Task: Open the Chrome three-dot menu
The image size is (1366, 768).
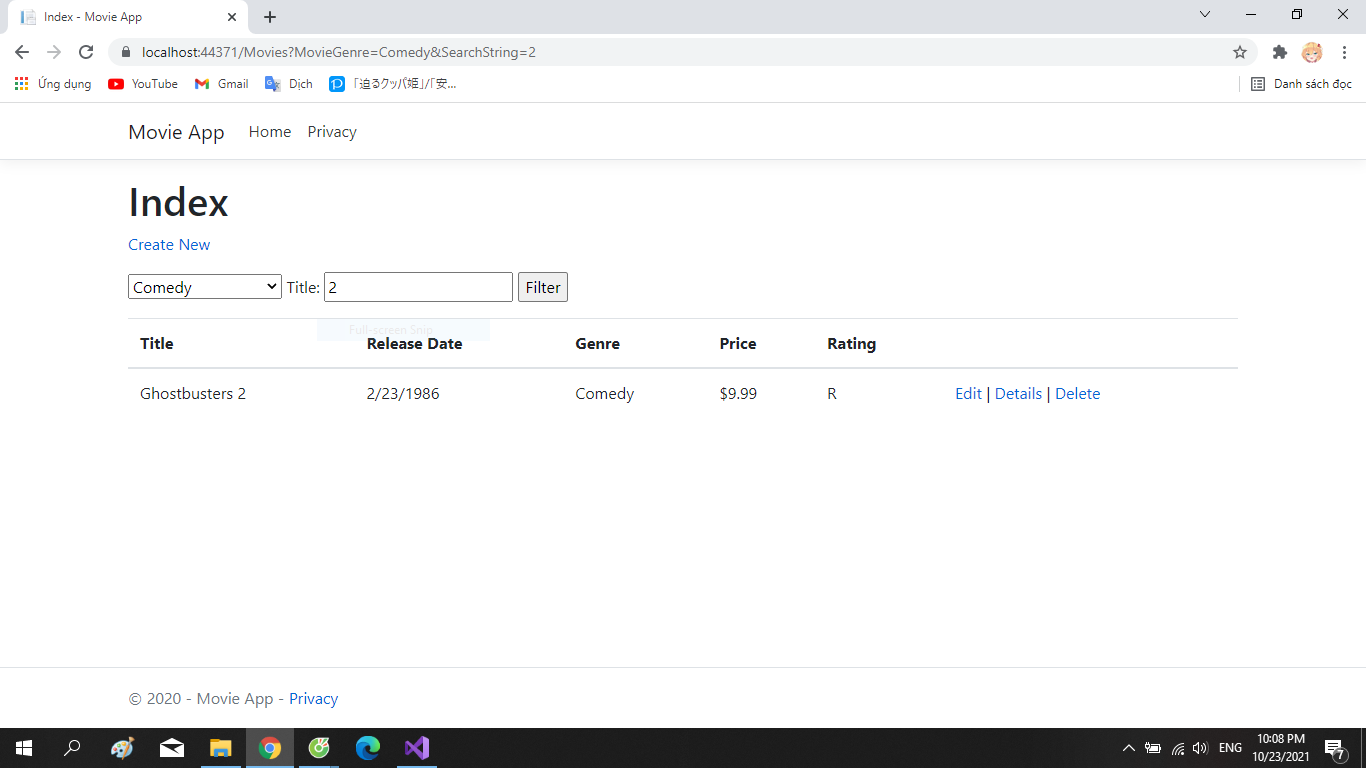Action: [x=1343, y=52]
